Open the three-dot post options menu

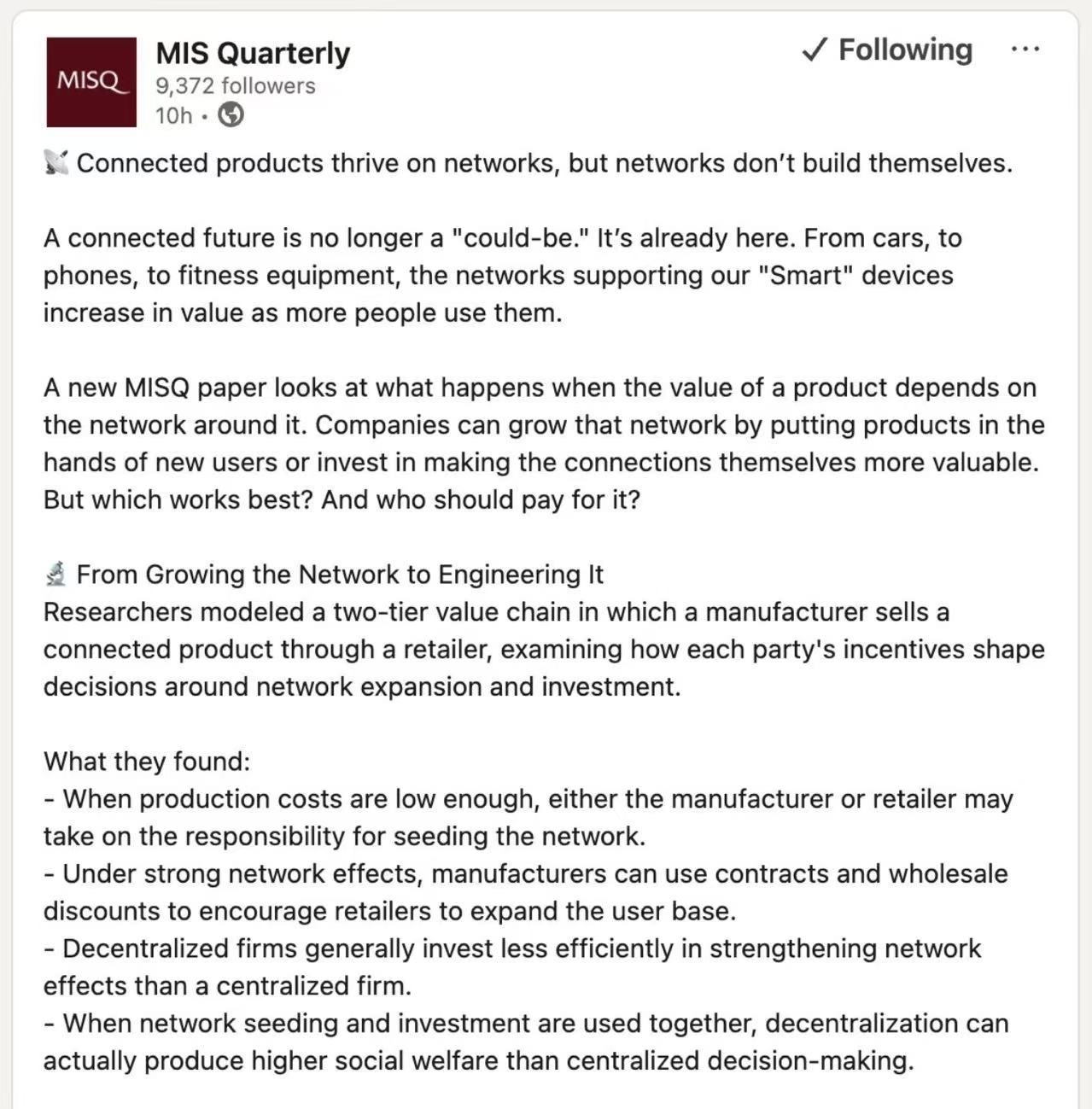1025,50
